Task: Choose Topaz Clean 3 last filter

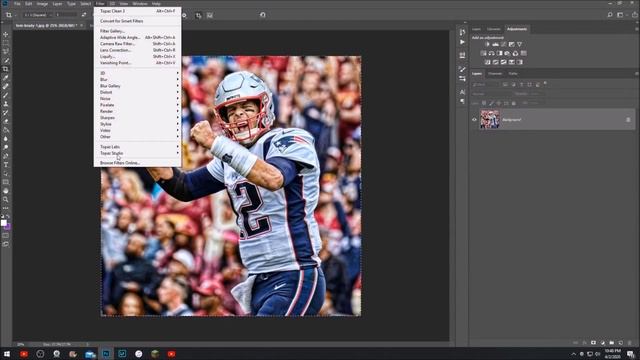Action: 138,11
